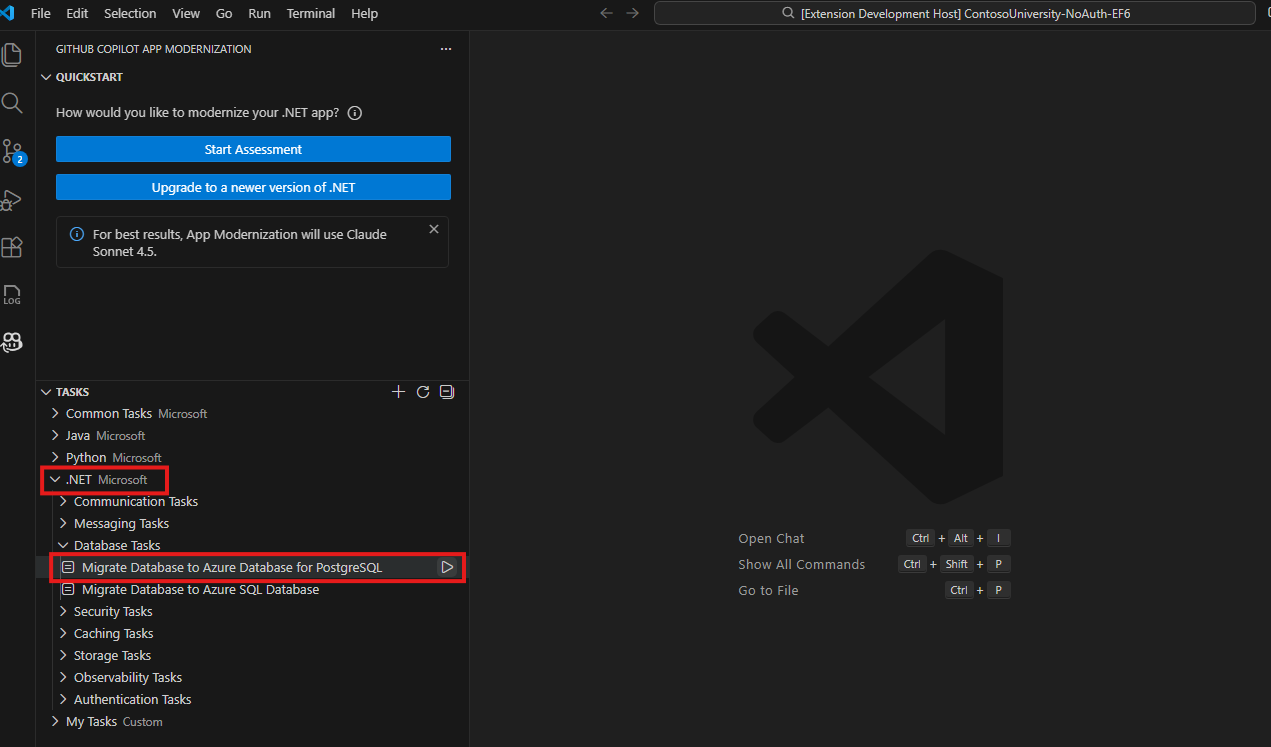Viewport: 1271px width, 747px height.
Task: Open the Run menu
Action: (259, 14)
